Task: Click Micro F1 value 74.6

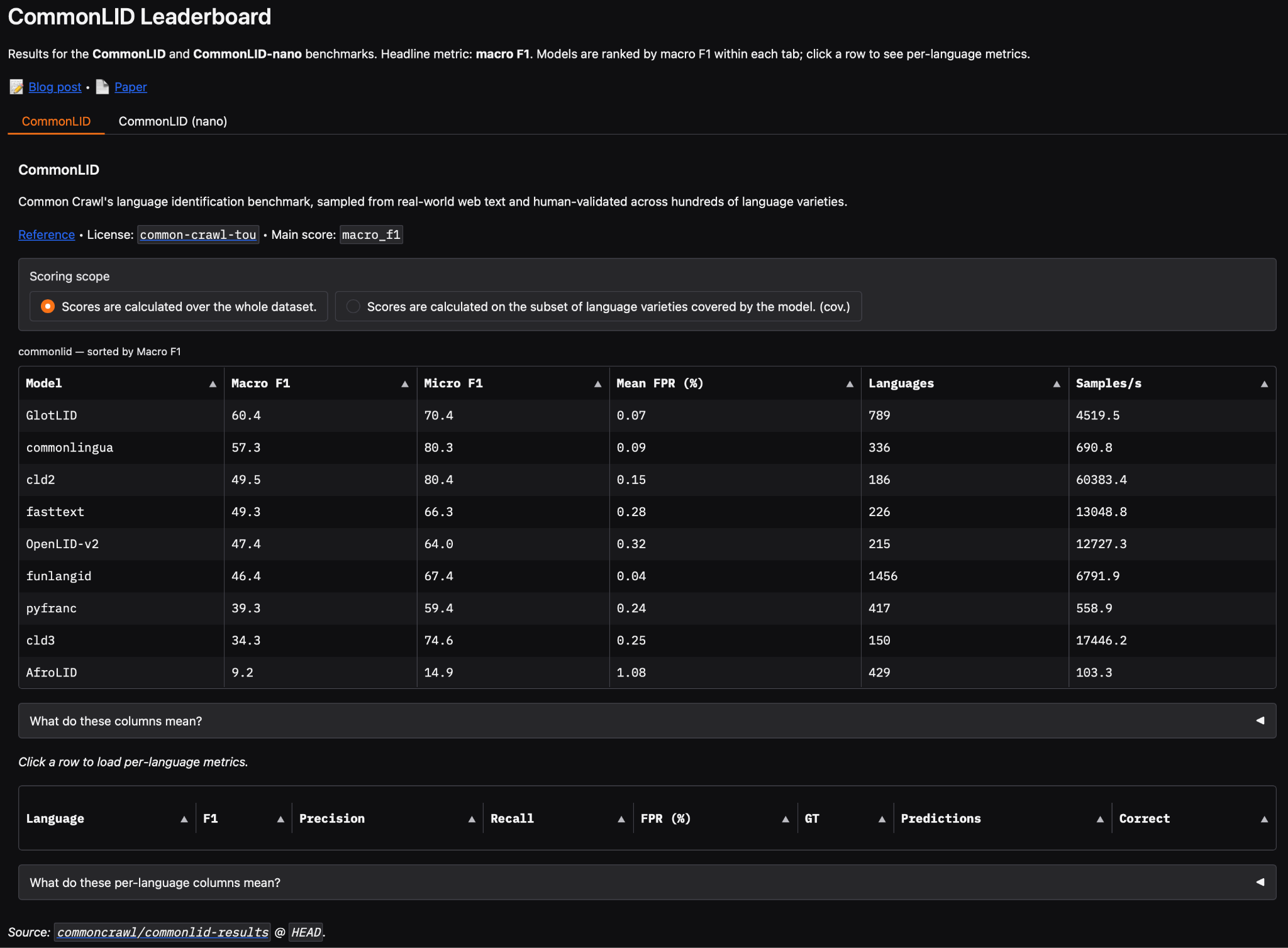Action: [x=438, y=640]
